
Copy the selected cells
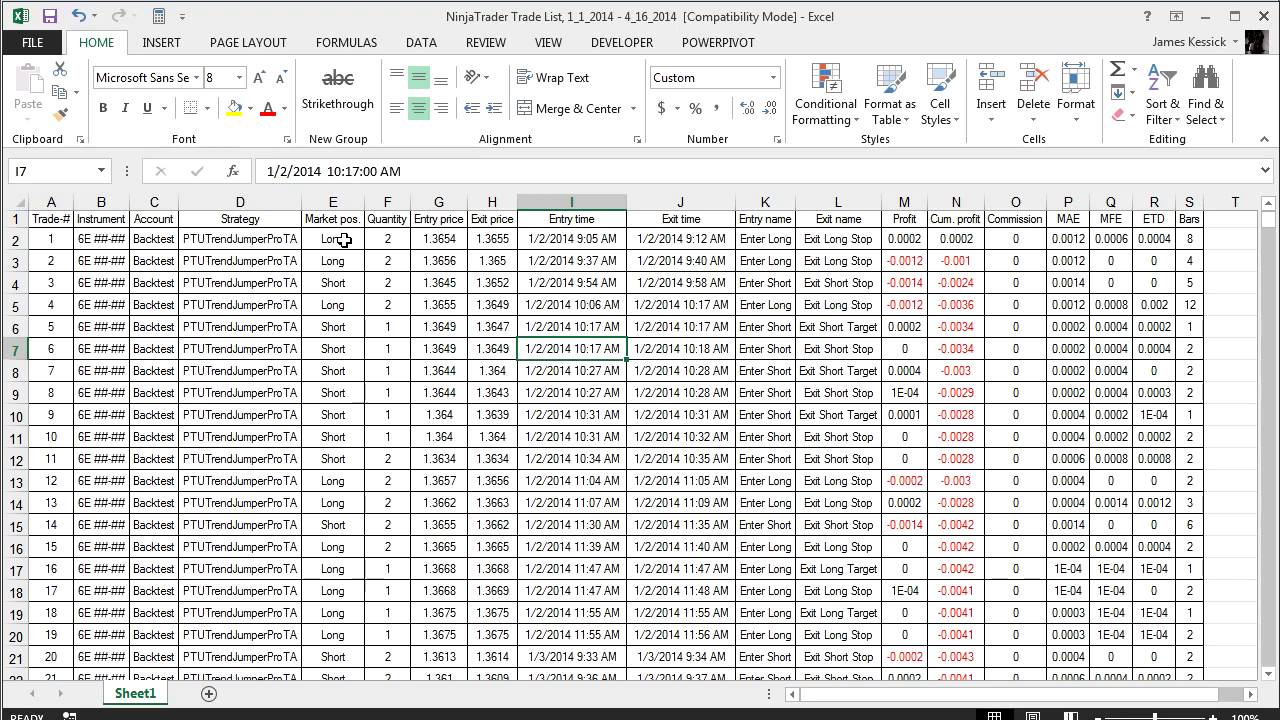pos(60,92)
